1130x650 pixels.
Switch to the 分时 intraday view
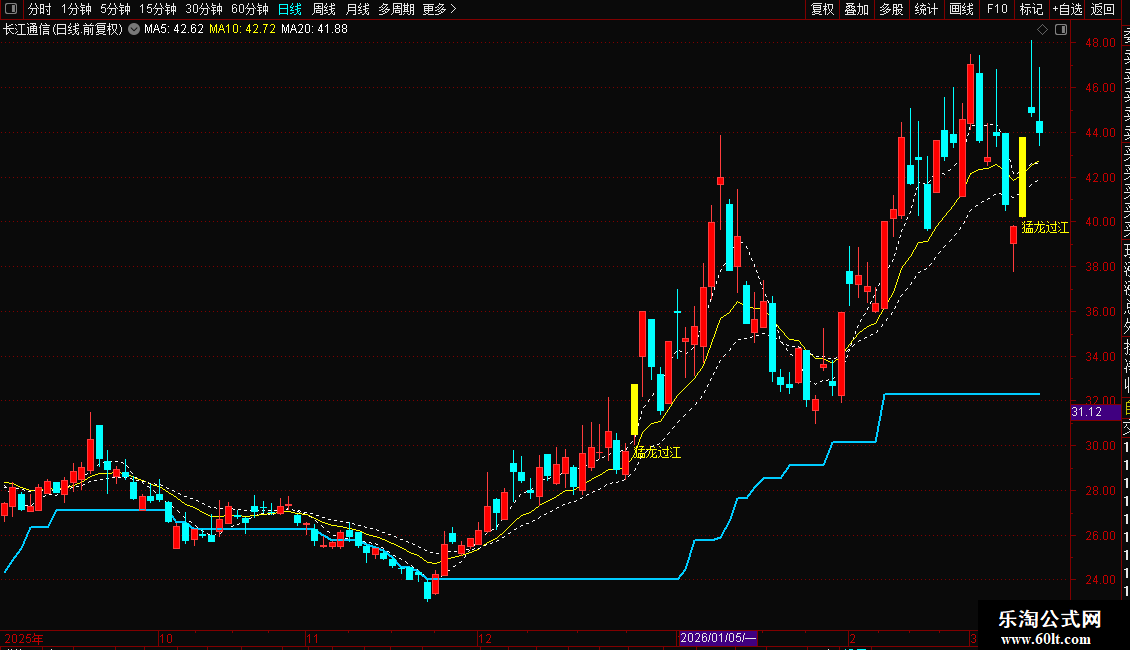pyautogui.click(x=40, y=9)
